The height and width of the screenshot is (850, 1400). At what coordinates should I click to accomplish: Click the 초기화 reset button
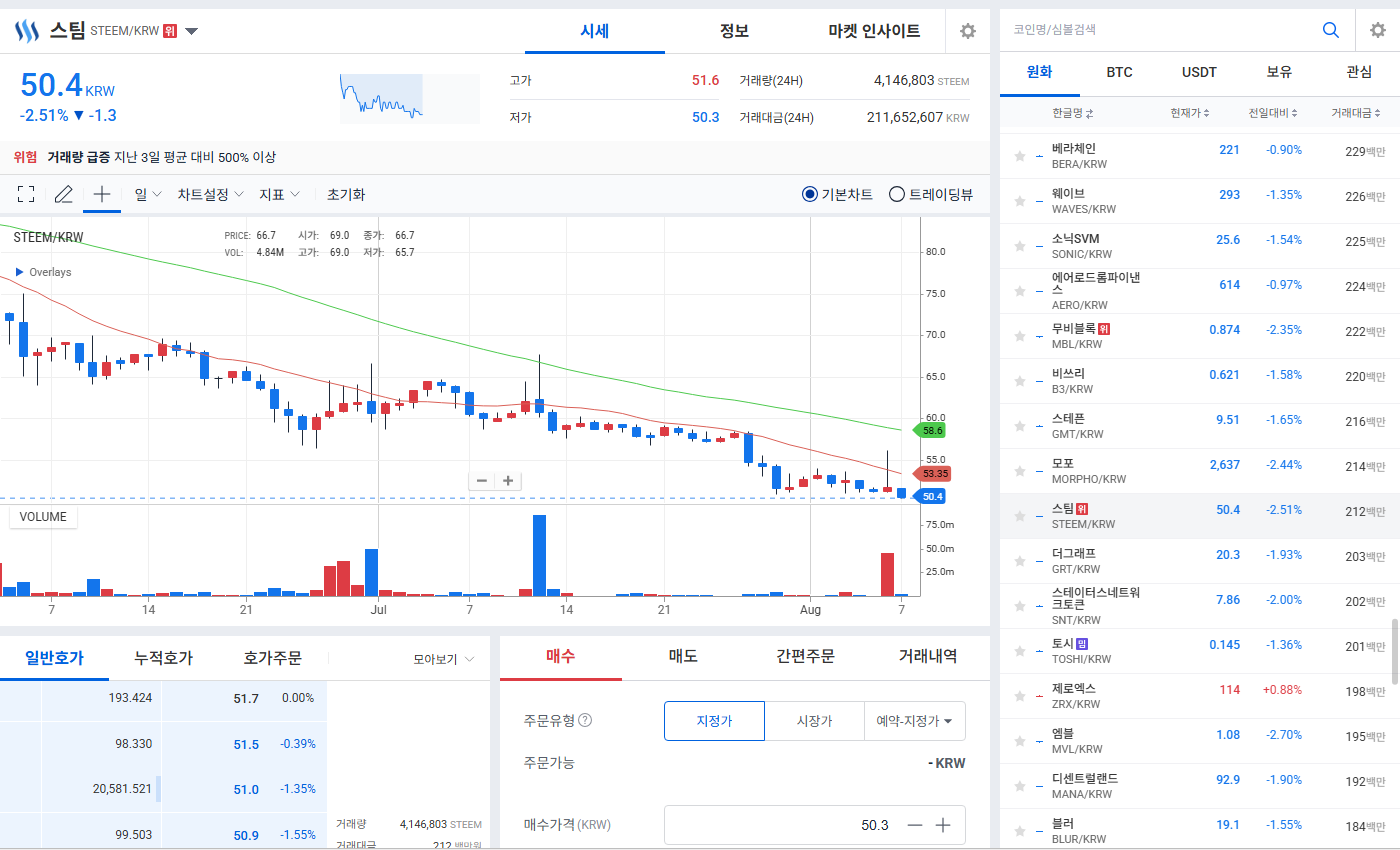point(346,194)
